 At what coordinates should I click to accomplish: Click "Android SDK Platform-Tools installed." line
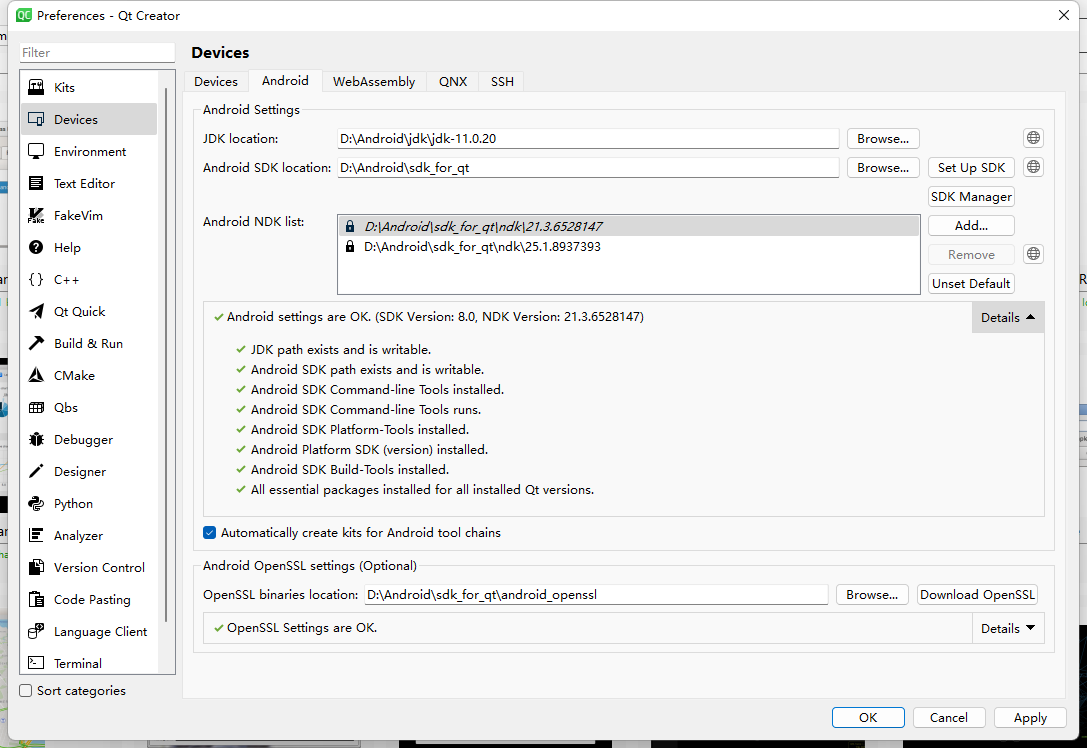pyautogui.click(x=360, y=430)
